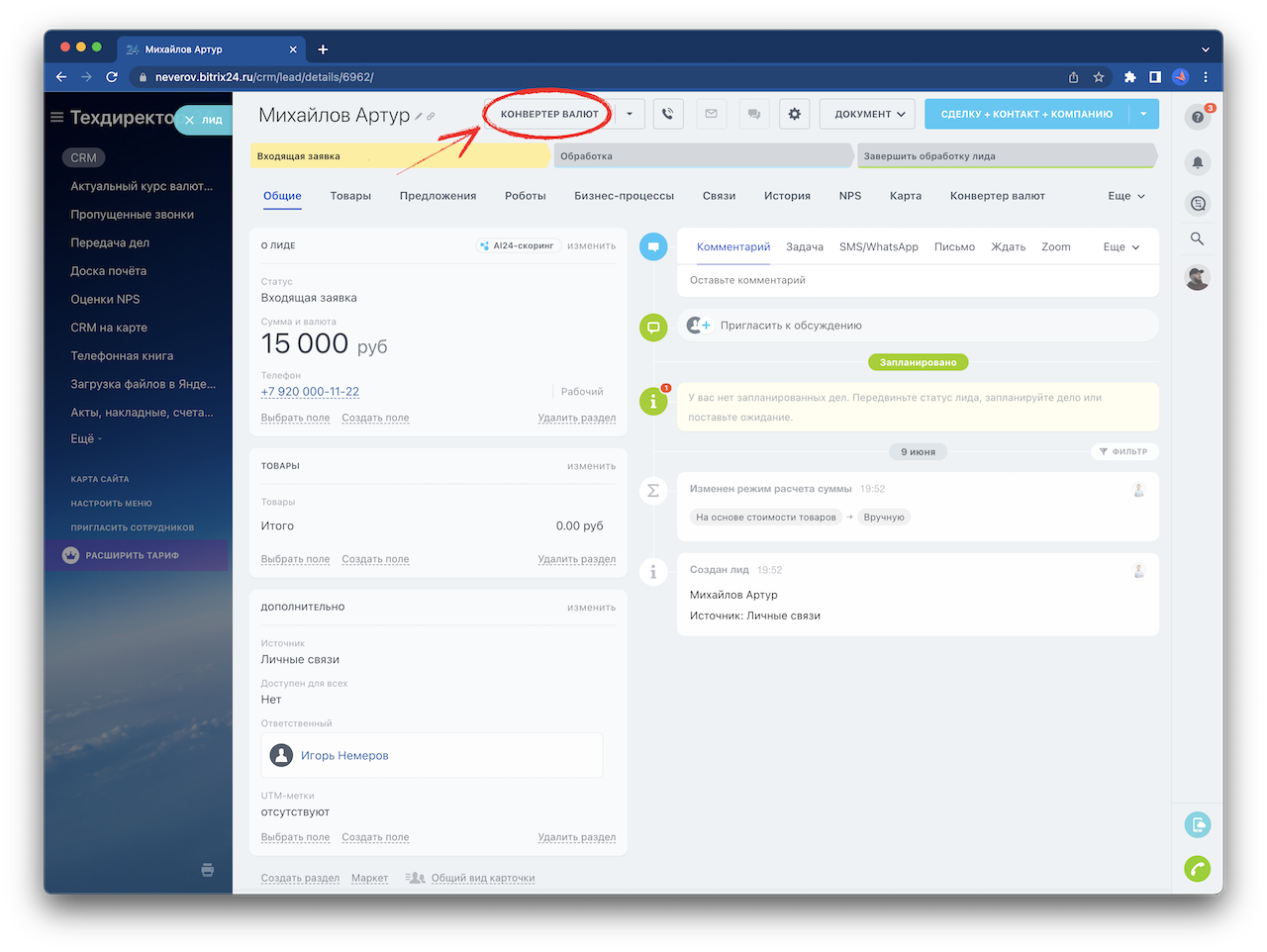Select the Обработка pipeline stage
The width and height of the screenshot is (1267, 952).
coord(703,156)
